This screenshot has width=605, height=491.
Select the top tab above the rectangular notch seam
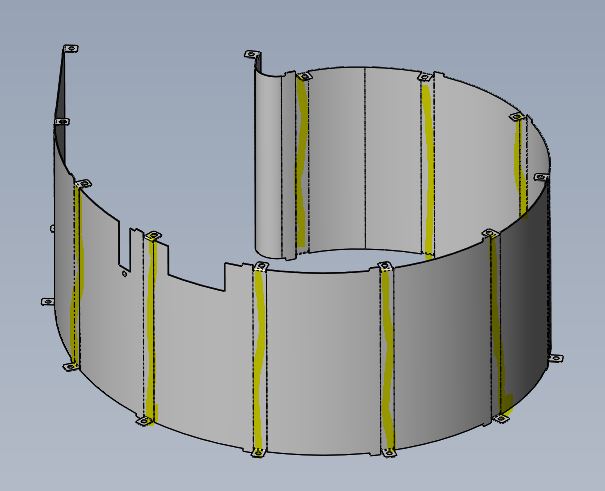[152, 236]
